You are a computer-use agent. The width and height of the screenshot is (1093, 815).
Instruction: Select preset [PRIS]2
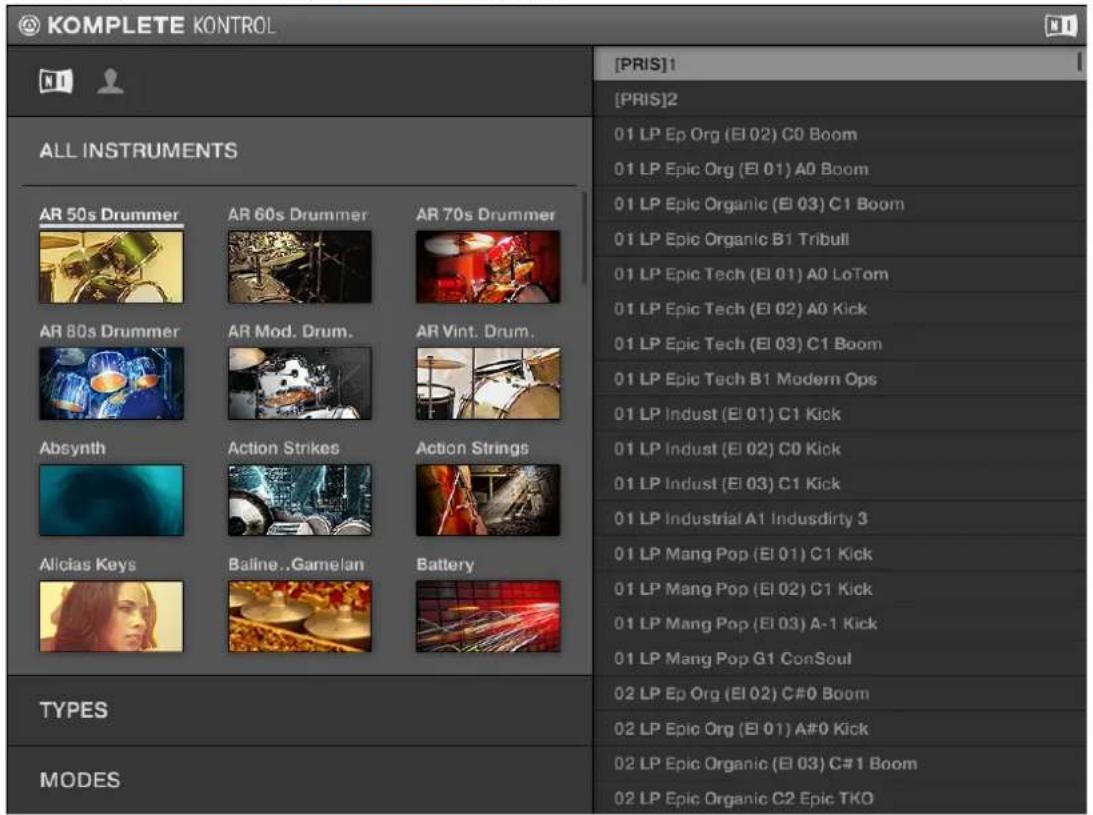point(839,99)
